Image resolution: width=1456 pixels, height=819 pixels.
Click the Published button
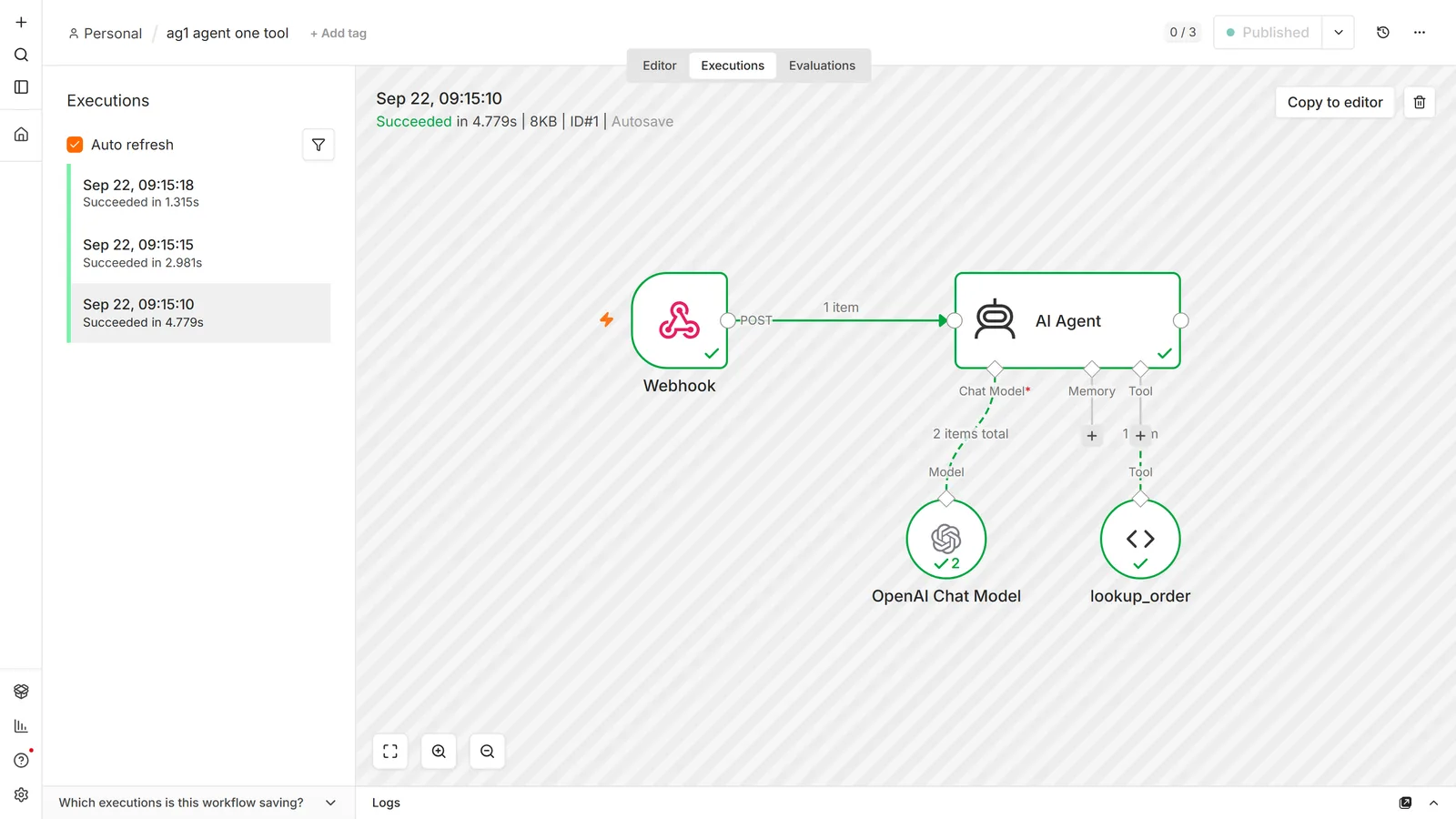point(1268,33)
